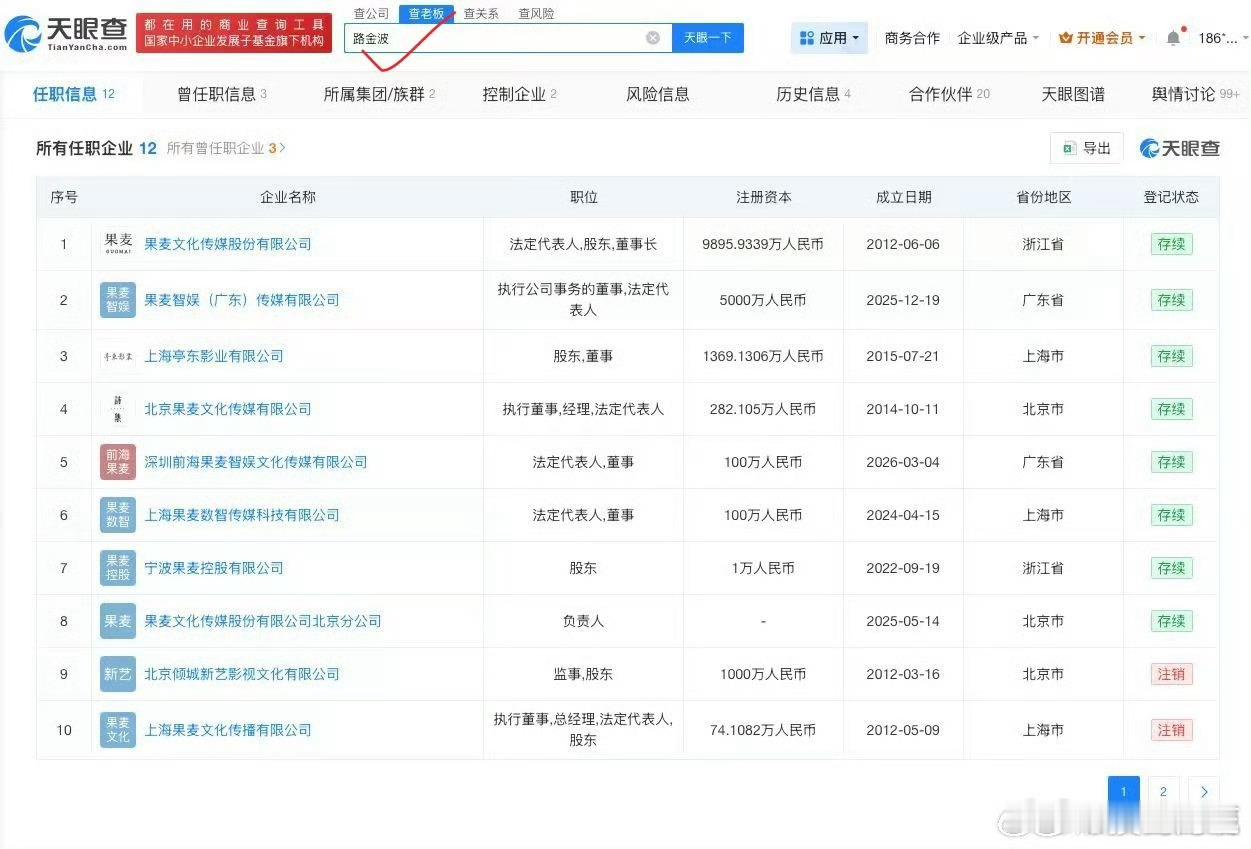
Task: Switch to the 查老板 search tab
Action: [428, 13]
